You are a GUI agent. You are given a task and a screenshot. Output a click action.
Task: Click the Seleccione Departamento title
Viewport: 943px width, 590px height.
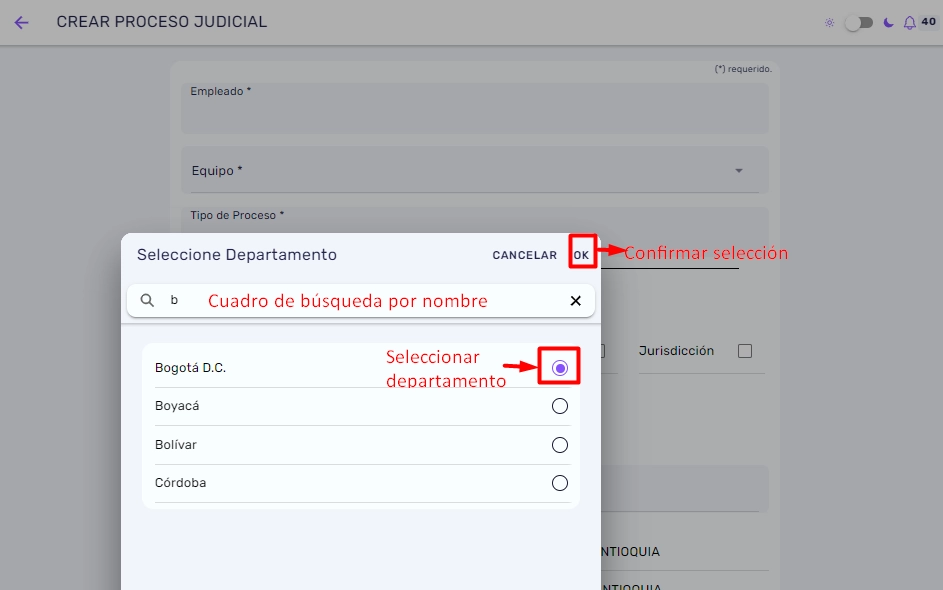click(237, 254)
